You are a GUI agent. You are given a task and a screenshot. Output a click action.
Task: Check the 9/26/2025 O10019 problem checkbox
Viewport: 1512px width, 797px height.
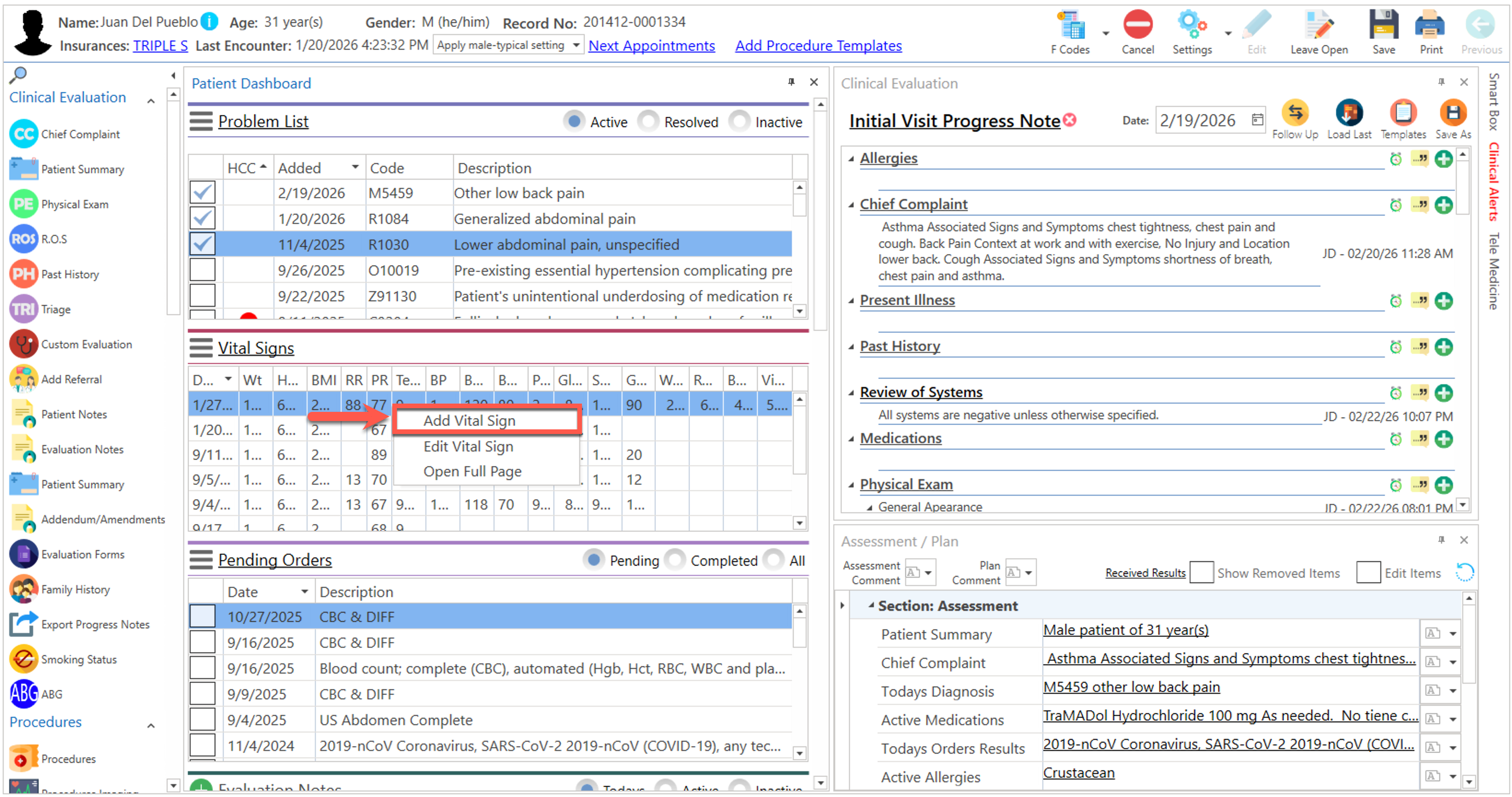click(x=203, y=270)
